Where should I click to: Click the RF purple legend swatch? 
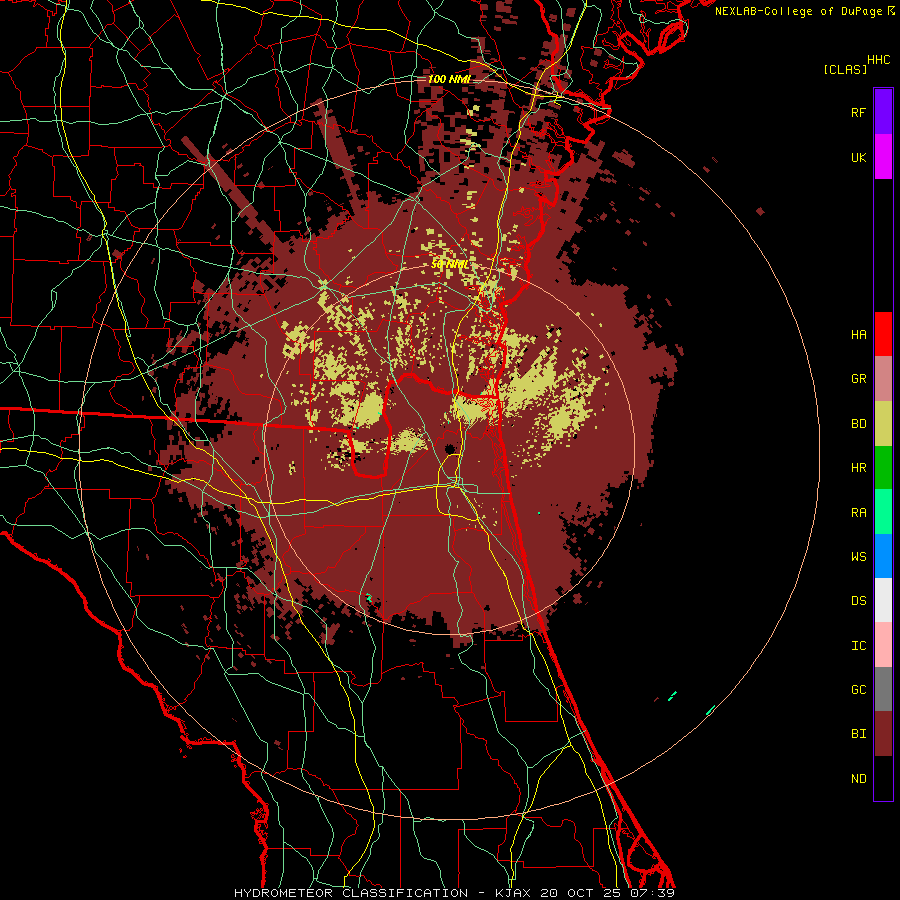click(883, 112)
